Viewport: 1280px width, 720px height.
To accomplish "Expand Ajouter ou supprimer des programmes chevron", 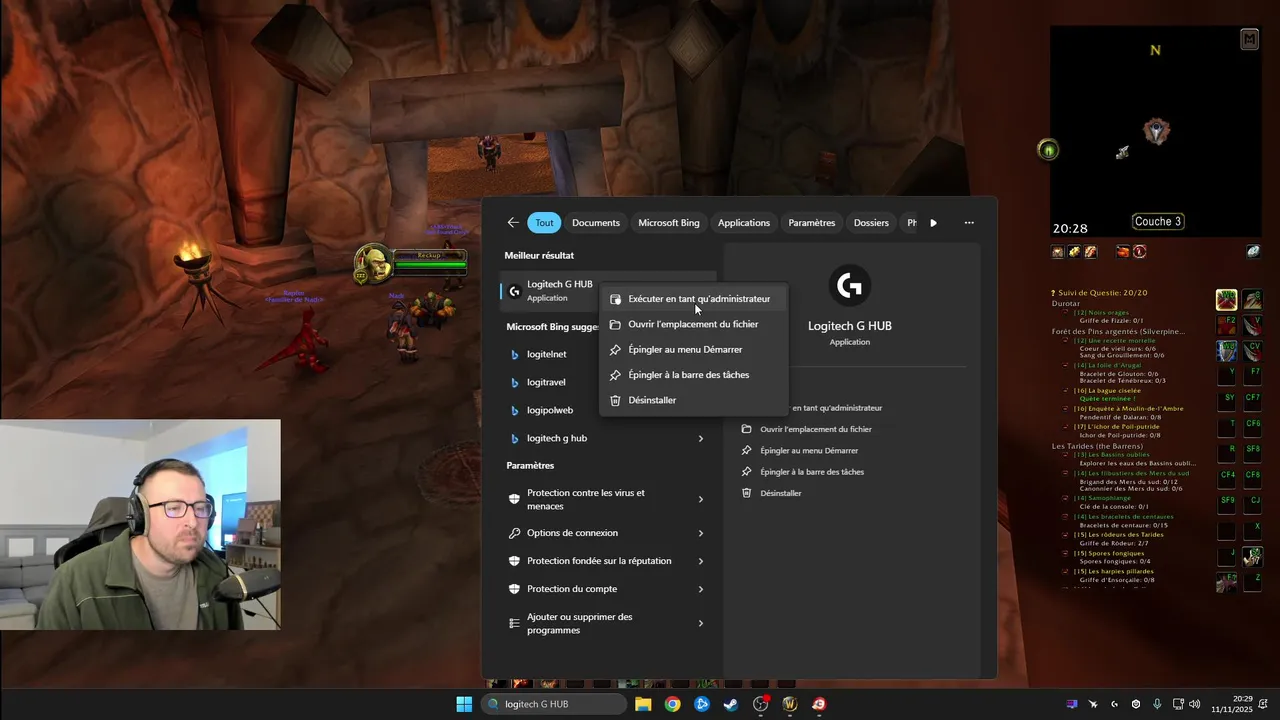I will pyautogui.click(x=700, y=623).
